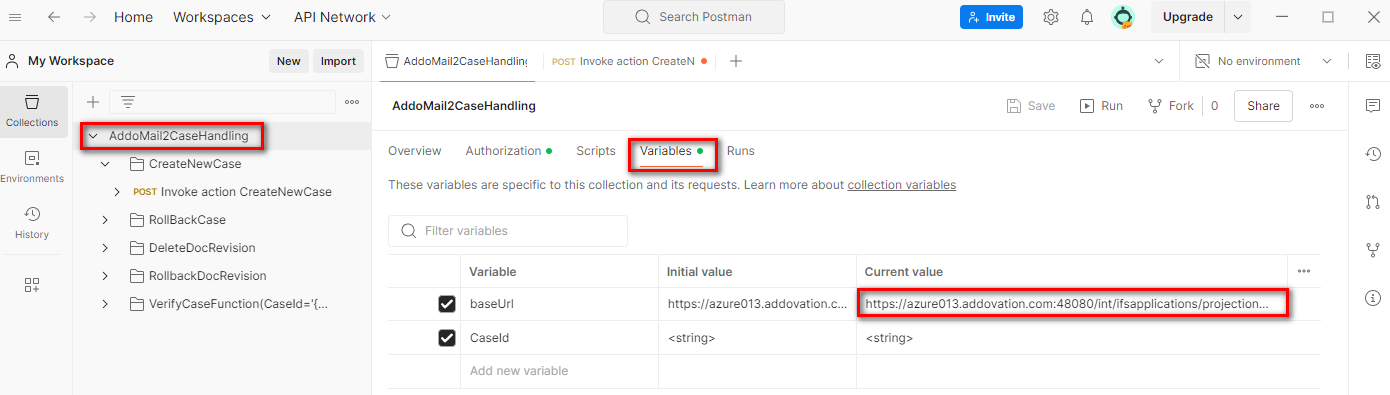Collapse the AddoMail2CaseHandling collection
This screenshot has width=1390, height=395.
tap(93, 135)
